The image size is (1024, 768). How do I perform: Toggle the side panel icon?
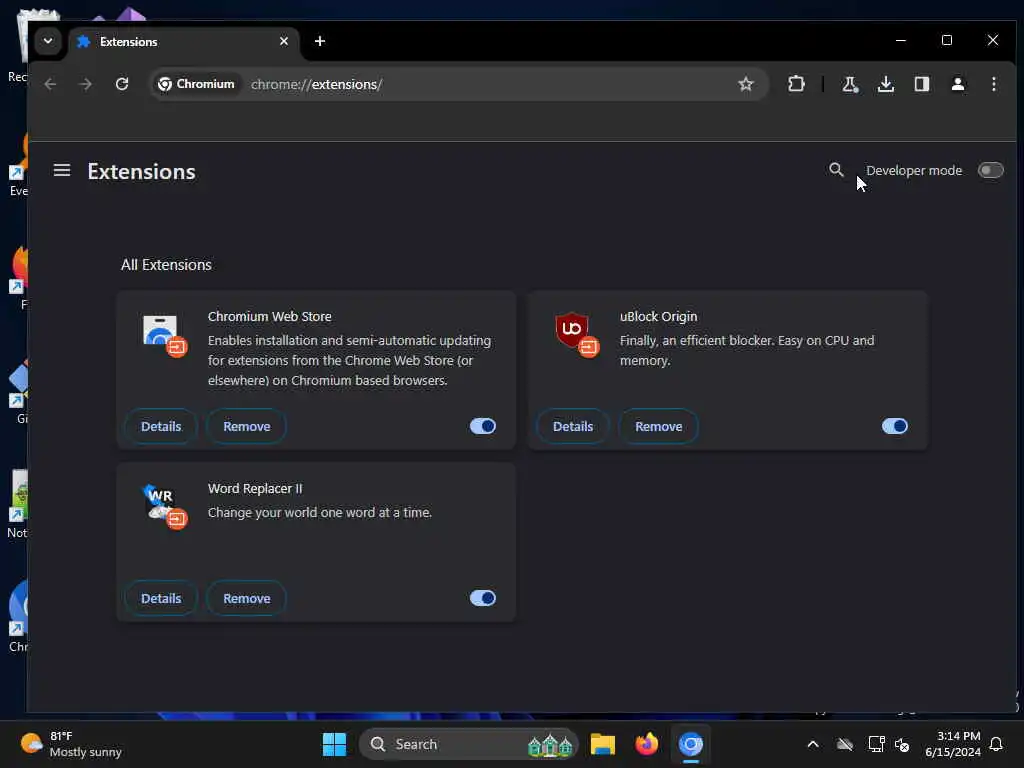(x=921, y=84)
